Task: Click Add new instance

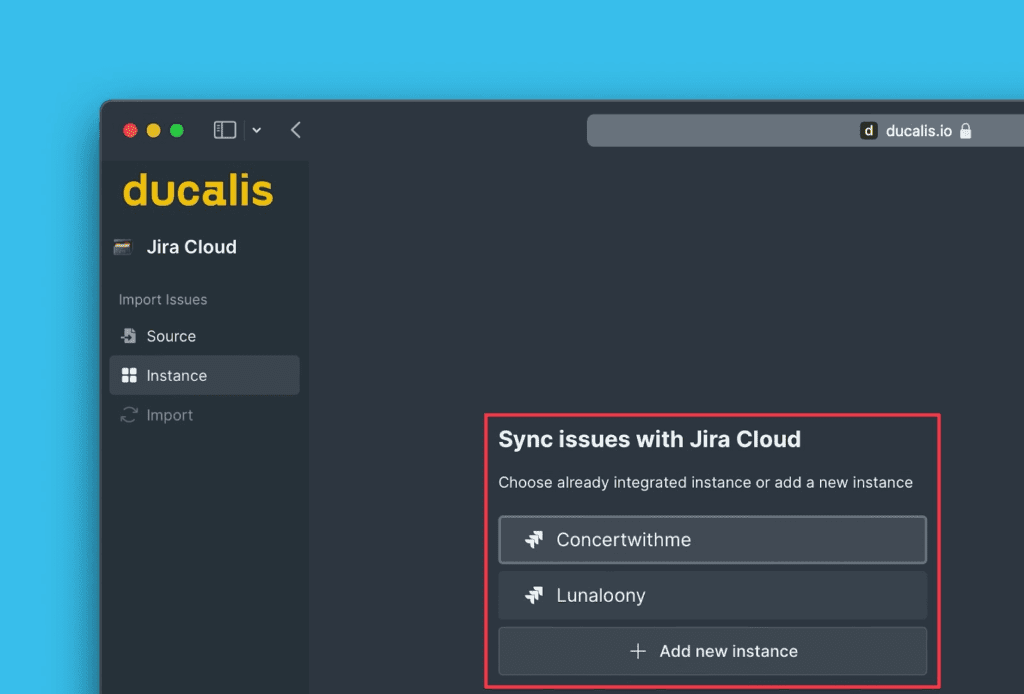Action: click(713, 651)
